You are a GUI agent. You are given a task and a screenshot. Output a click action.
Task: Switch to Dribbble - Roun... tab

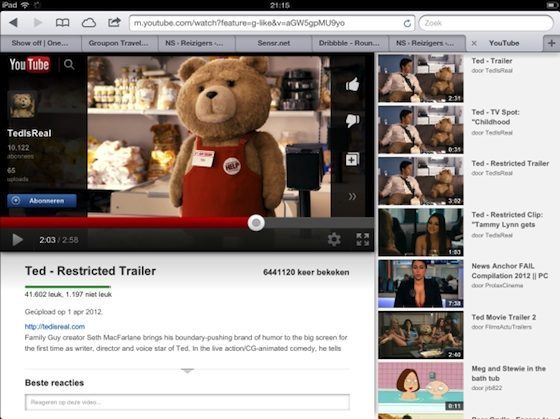coord(349,43)
